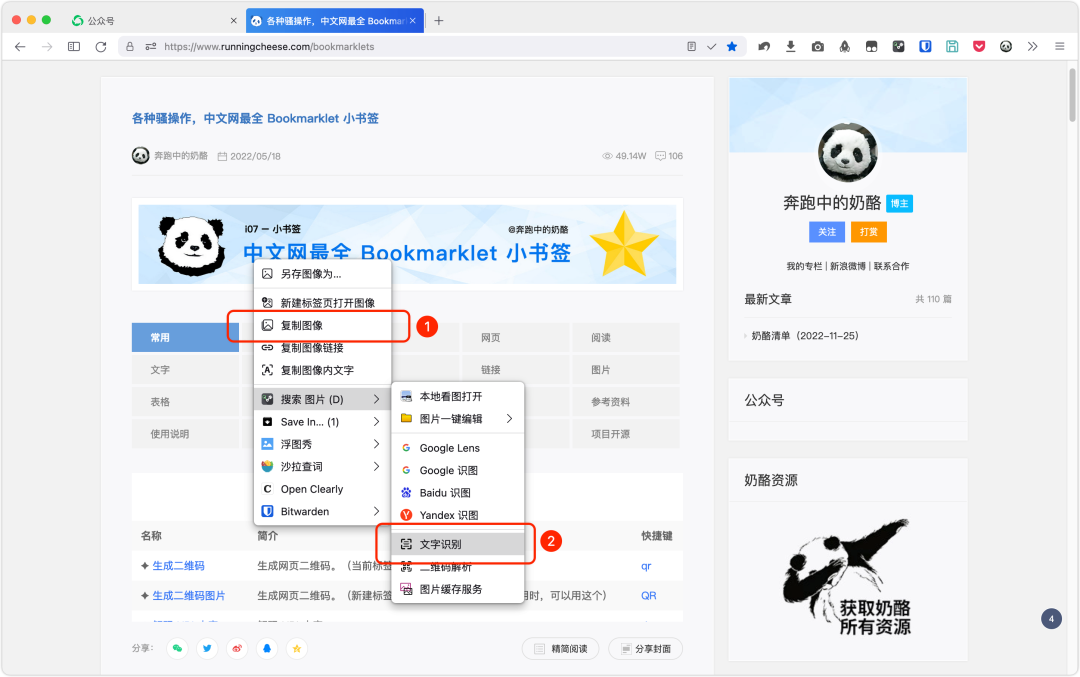Image resolution: width=1080 pixels, height=677 pixels.
Task: Click the rocket extension icon
Action: click(x=844, y=47)
